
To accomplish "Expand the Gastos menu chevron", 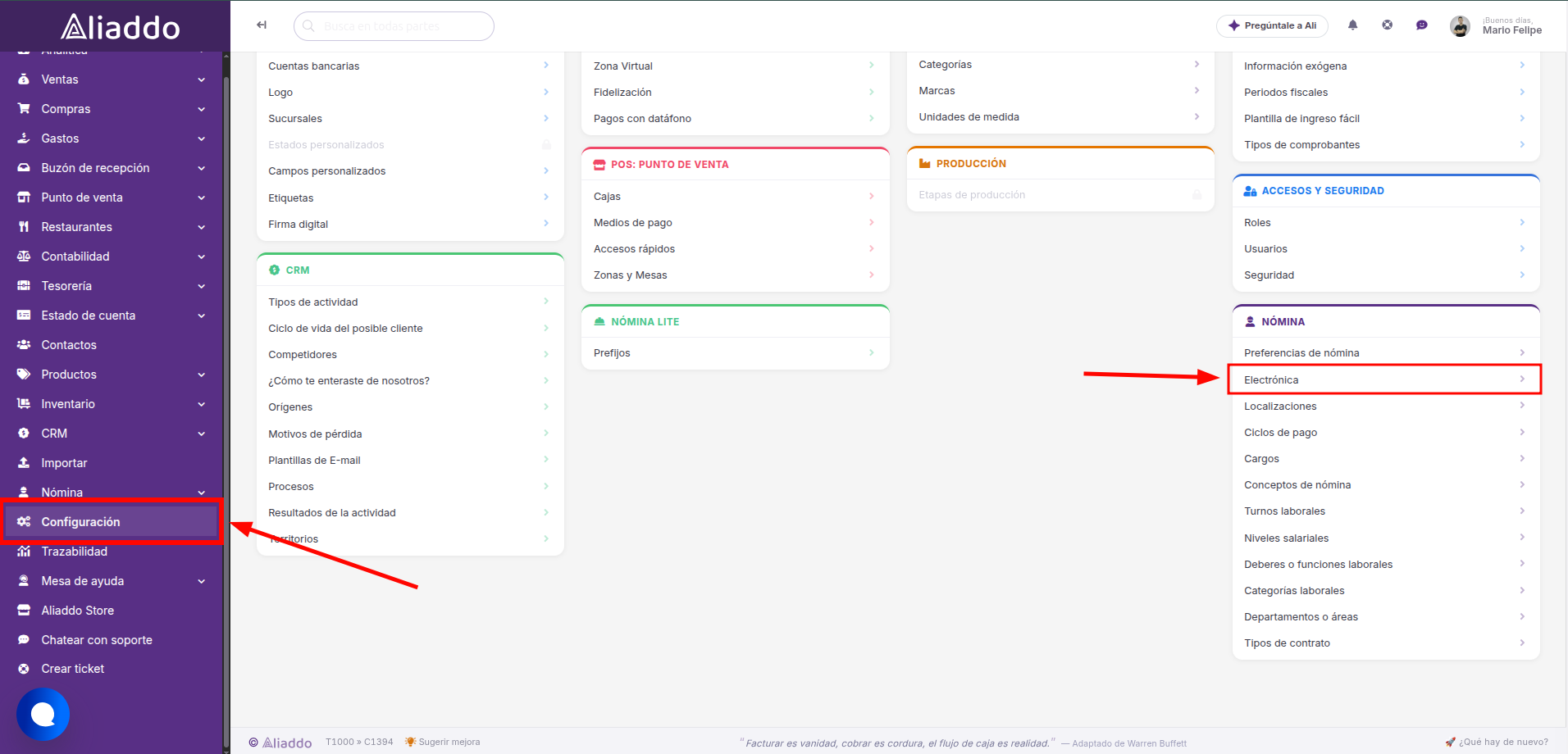I will click(x=202, y=139).
